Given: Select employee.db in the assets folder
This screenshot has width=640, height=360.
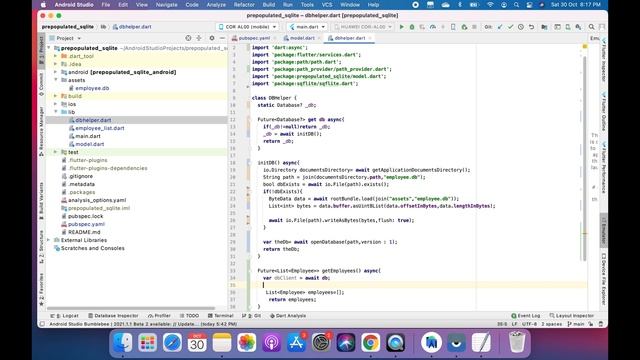Looking at the screenshot, I should tap(89, 88).
